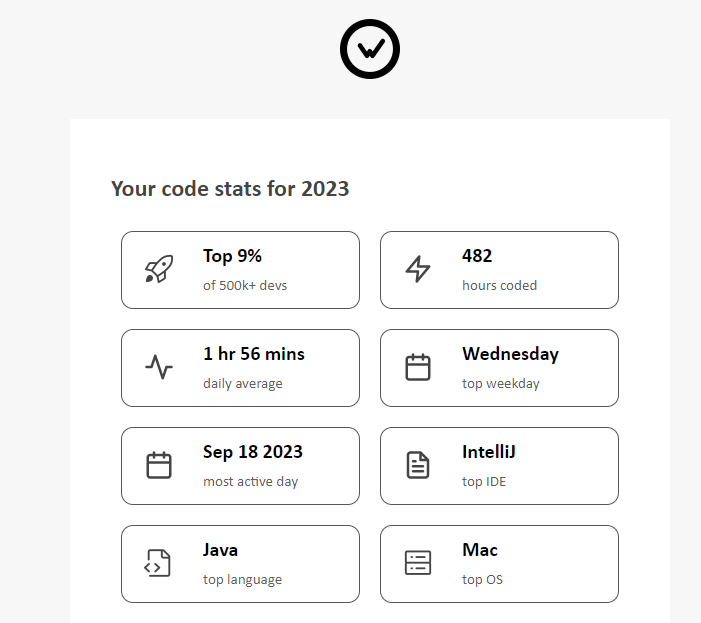Viewport: 701px width, 623px height.
Task: Click the code file icon beside Java
Action: (x=157, y=563)
